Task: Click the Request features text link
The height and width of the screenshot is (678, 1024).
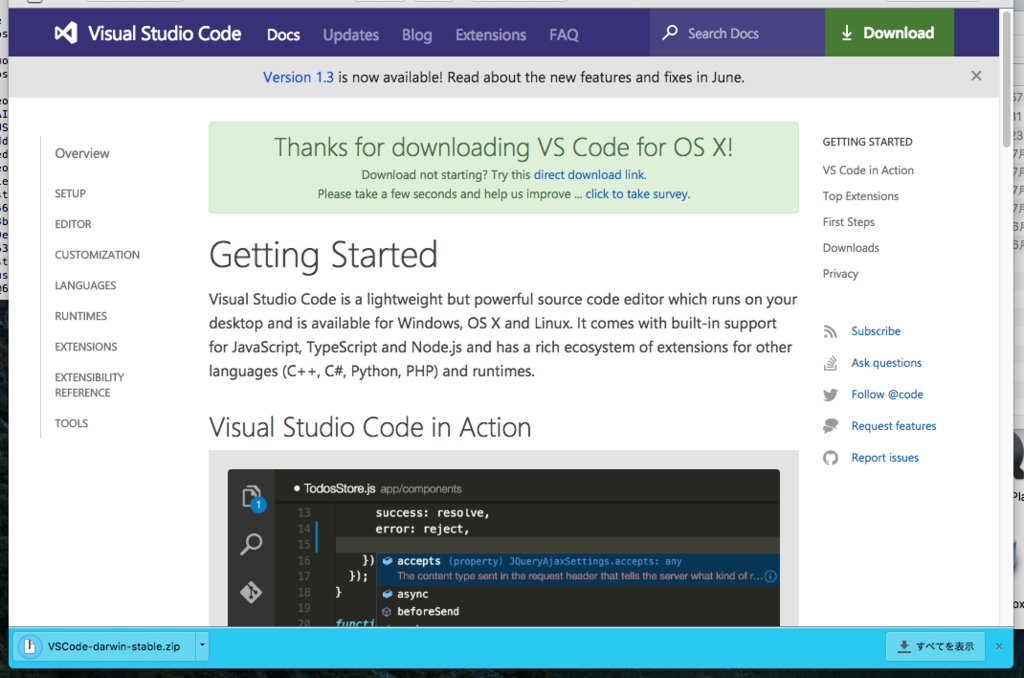Action: pyautogui.click(x=893, y=426)
